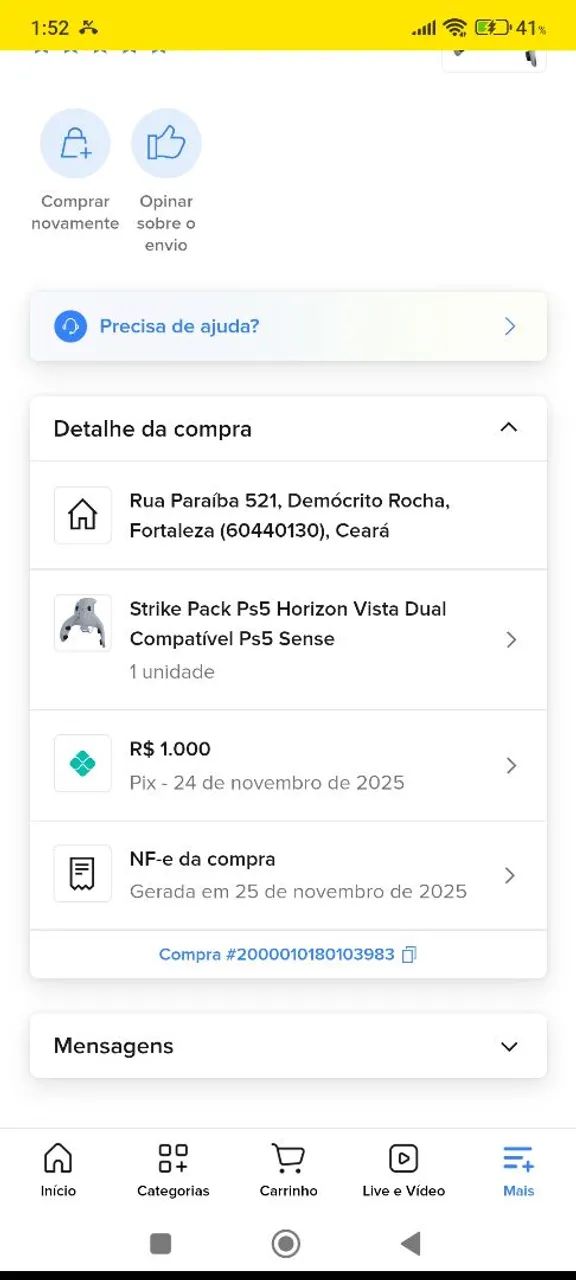576x1280 pixels.
Task: Tap the Strike Pack product thumbnail
Action: [x=82, y=623]
